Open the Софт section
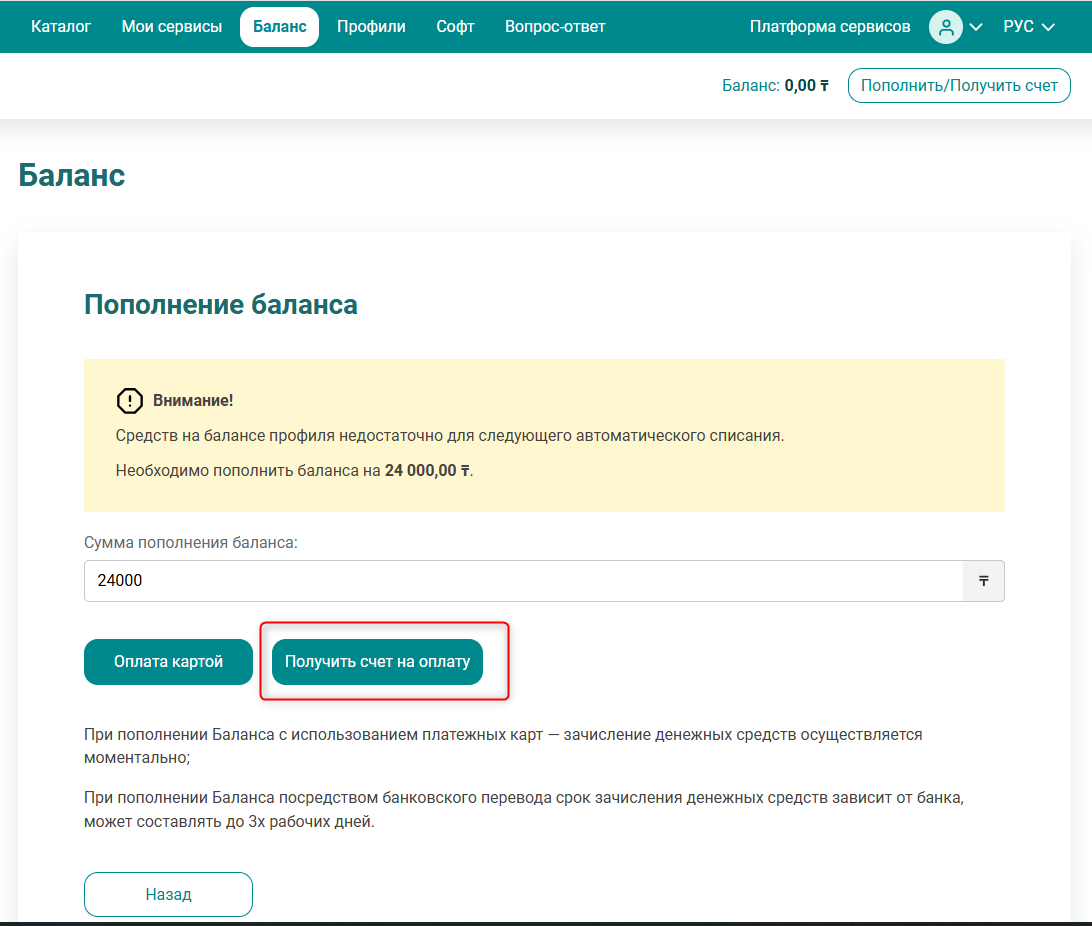1092x926 pixels. [455, 27]
